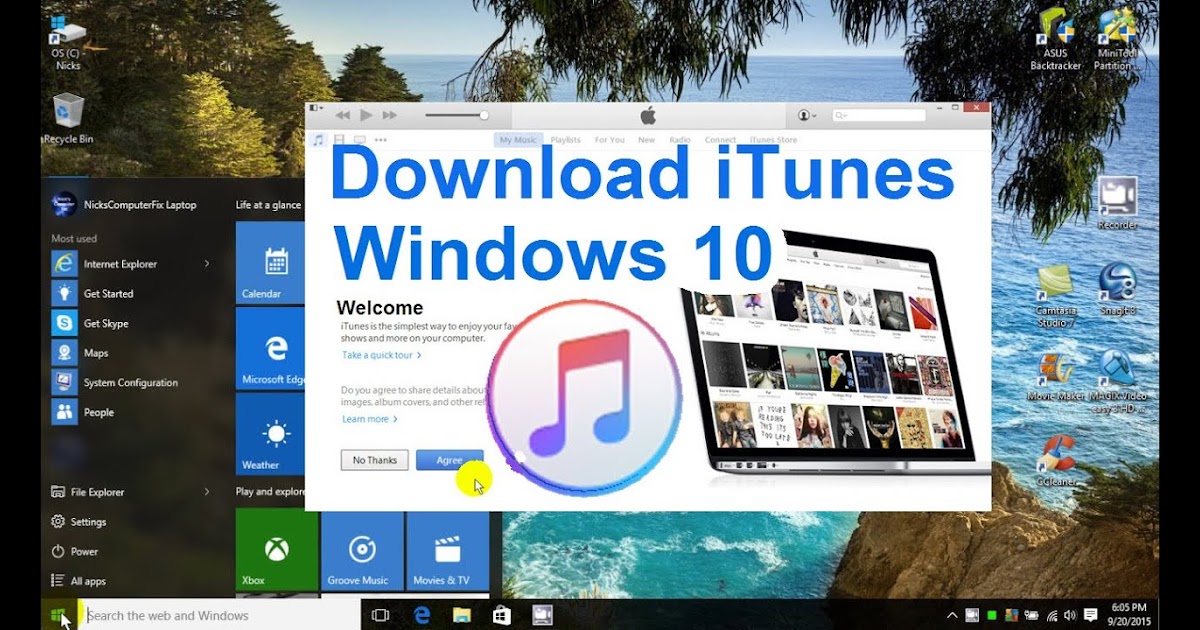Open iTunes window menu dropdown in title bar
The width and height of the screenshot is (1200, 630).
click(x=315, y=107)
